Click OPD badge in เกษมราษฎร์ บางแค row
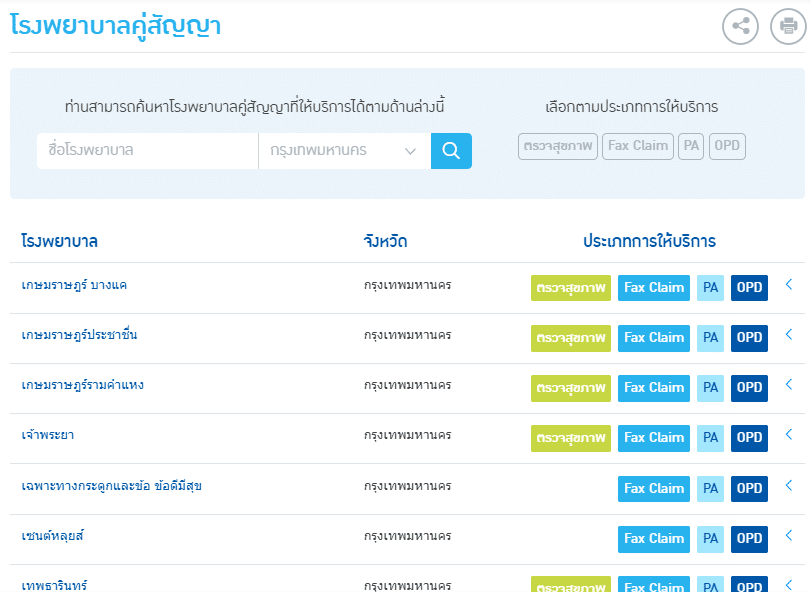 pyautogui.click(x=749, y=288)
